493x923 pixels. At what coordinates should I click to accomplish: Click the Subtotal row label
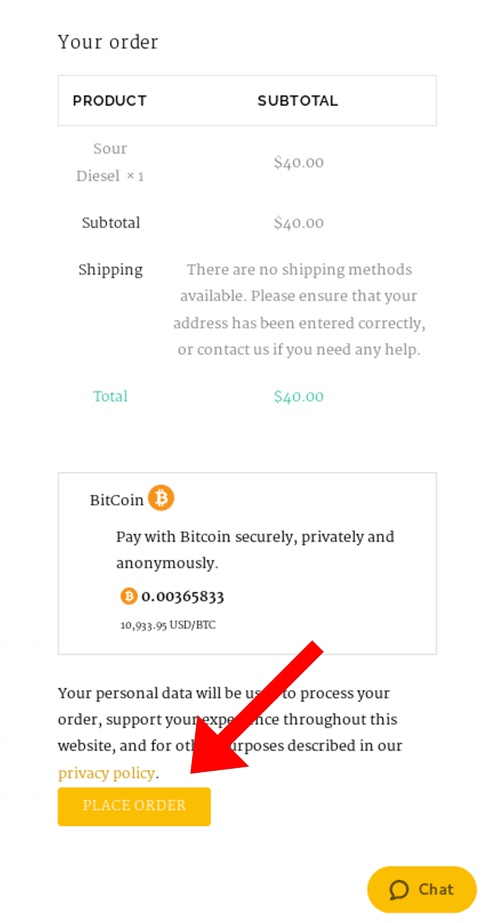(111, 223)
